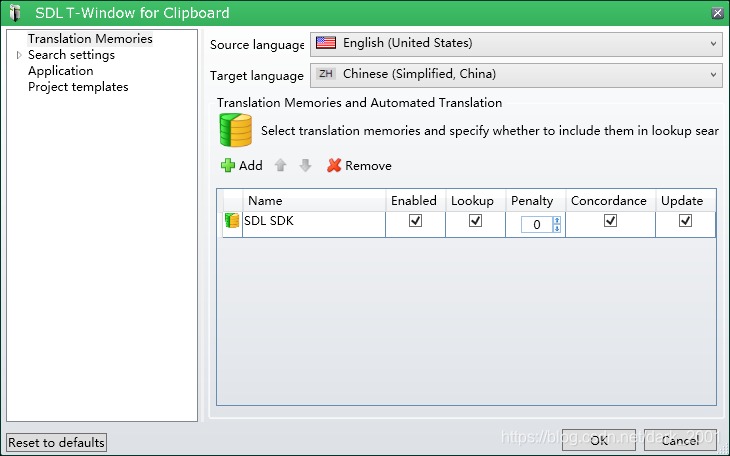Click the Lookup column header
730x456 pixels.
click(x=475, y=201)
